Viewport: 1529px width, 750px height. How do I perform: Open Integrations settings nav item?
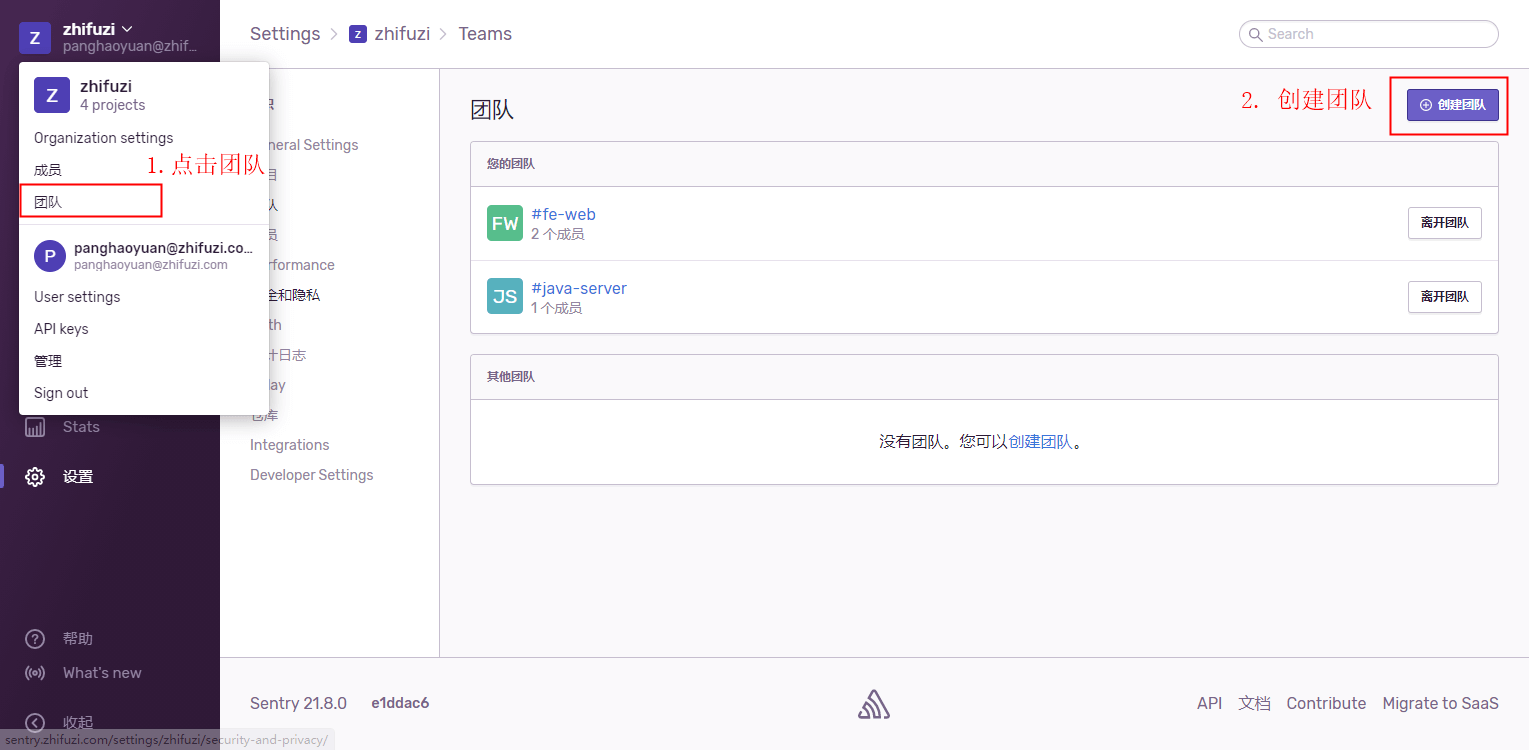(290, 445)
